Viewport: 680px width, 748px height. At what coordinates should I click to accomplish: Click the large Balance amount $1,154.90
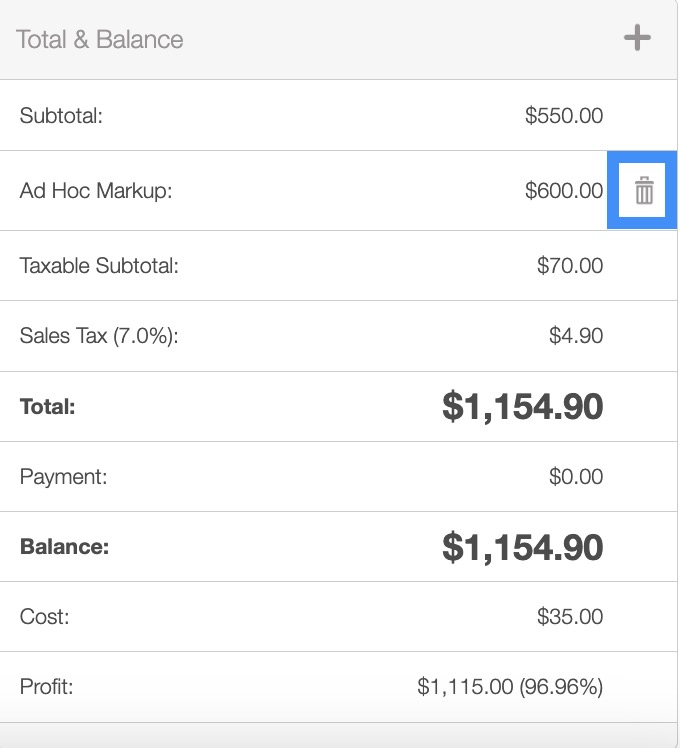tap(523, 547)
